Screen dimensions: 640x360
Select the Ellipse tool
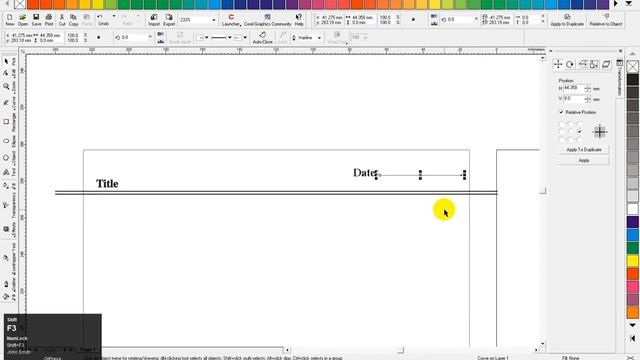tap(6, 141)
